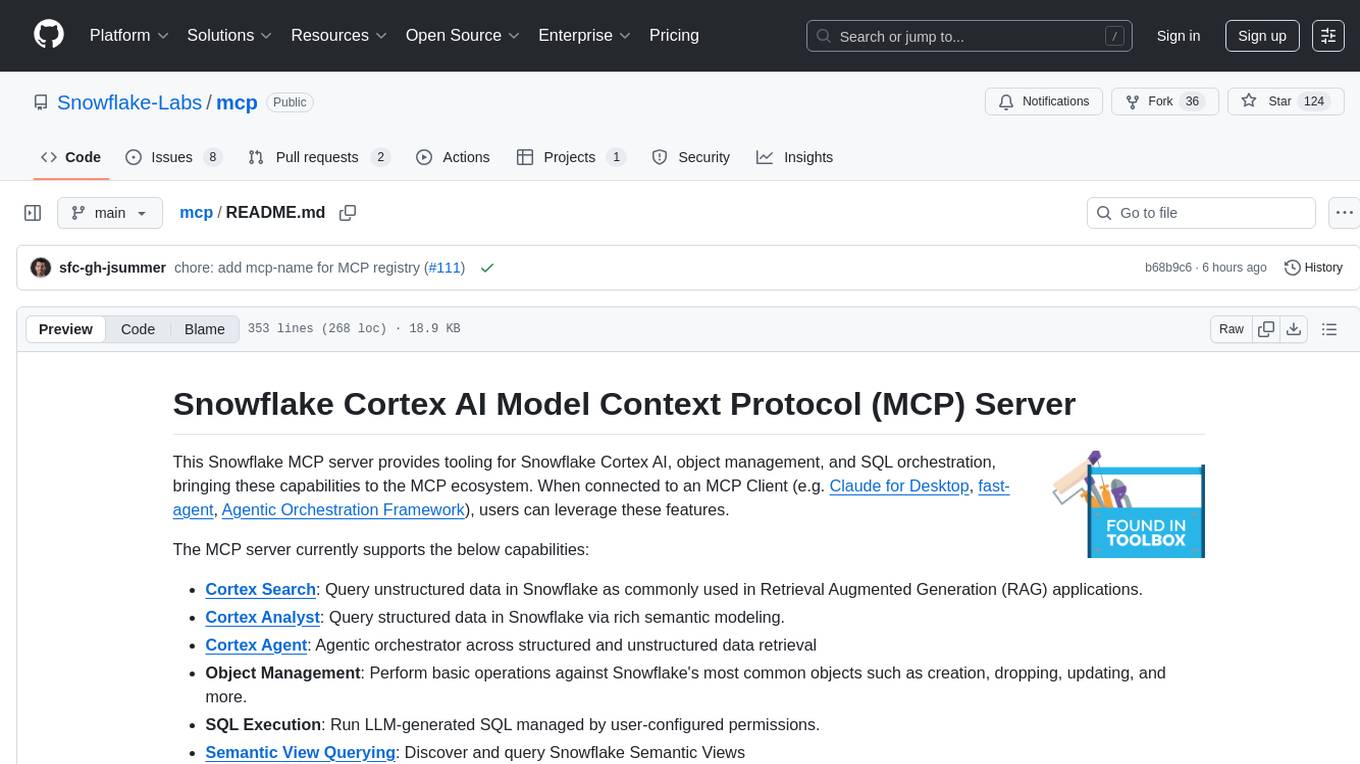Open the document outline list
The width and height of the screenshot is (1360, 764).
pos(1329,329)
